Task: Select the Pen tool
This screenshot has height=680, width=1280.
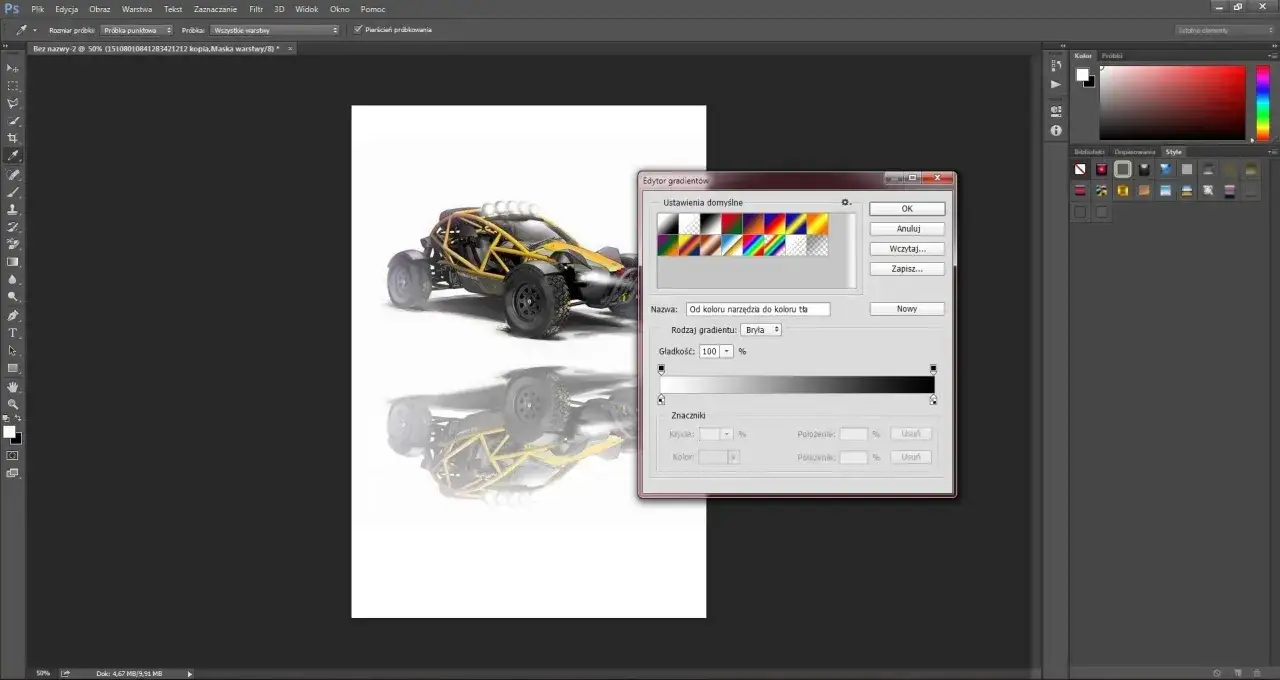Action: pyautogui.click(x=13, y=314)
